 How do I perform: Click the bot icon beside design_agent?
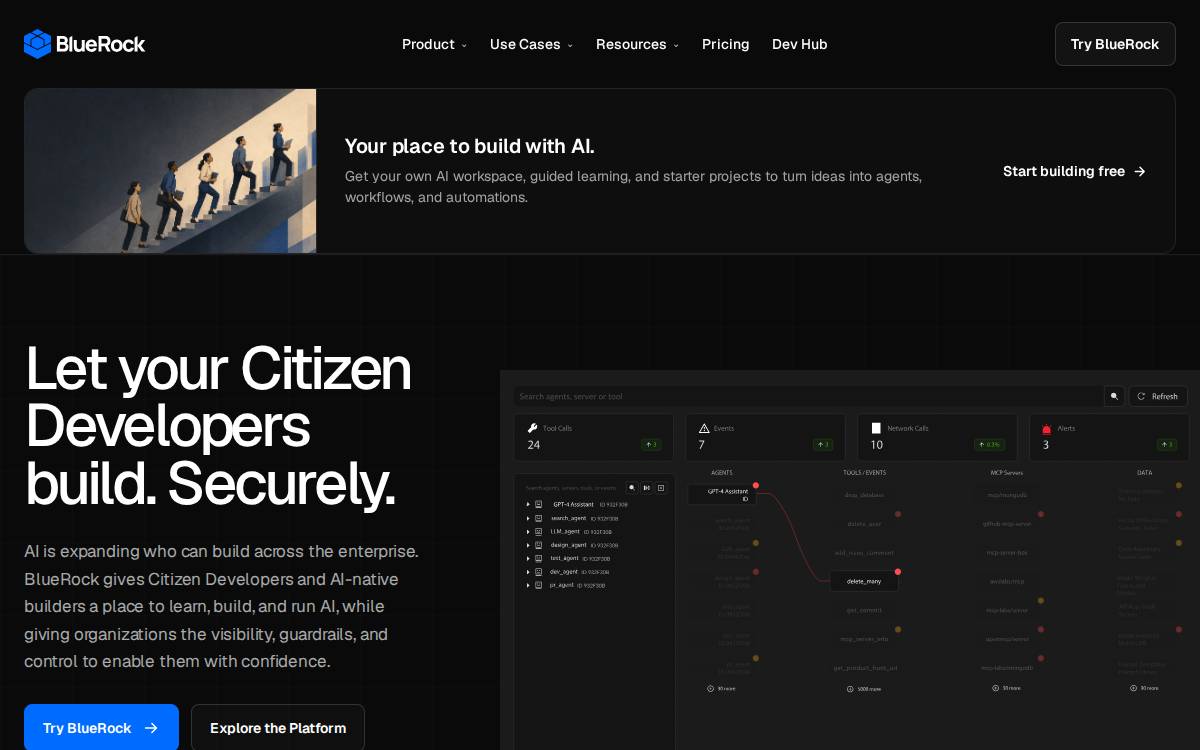pyautogui.click(x=539, y=545)
